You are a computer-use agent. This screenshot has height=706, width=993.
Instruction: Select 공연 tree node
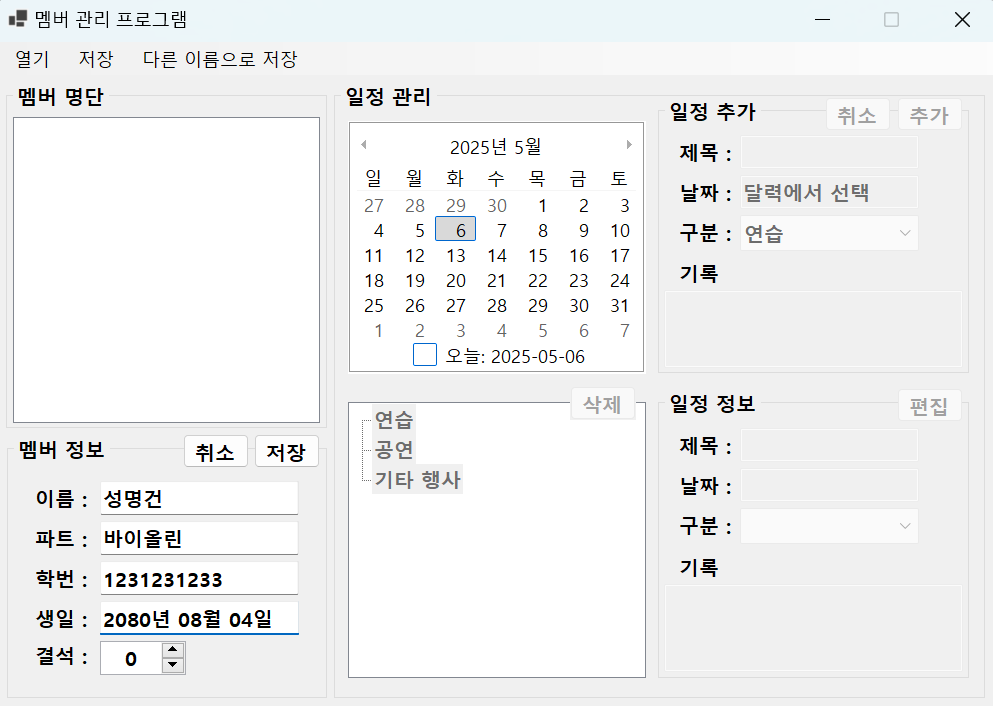pyautogui.click(x=394, y=450)
